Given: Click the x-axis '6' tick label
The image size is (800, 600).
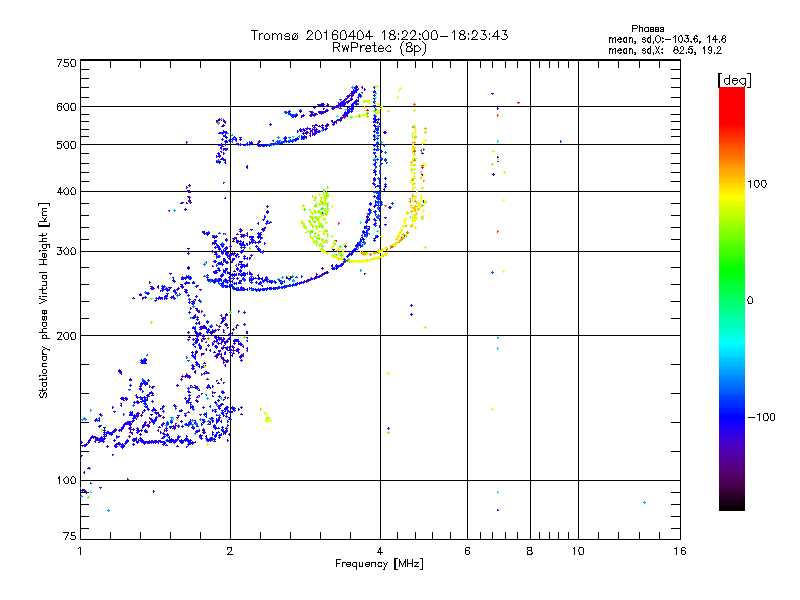Looking at the screenshot, I should [467, 551].
